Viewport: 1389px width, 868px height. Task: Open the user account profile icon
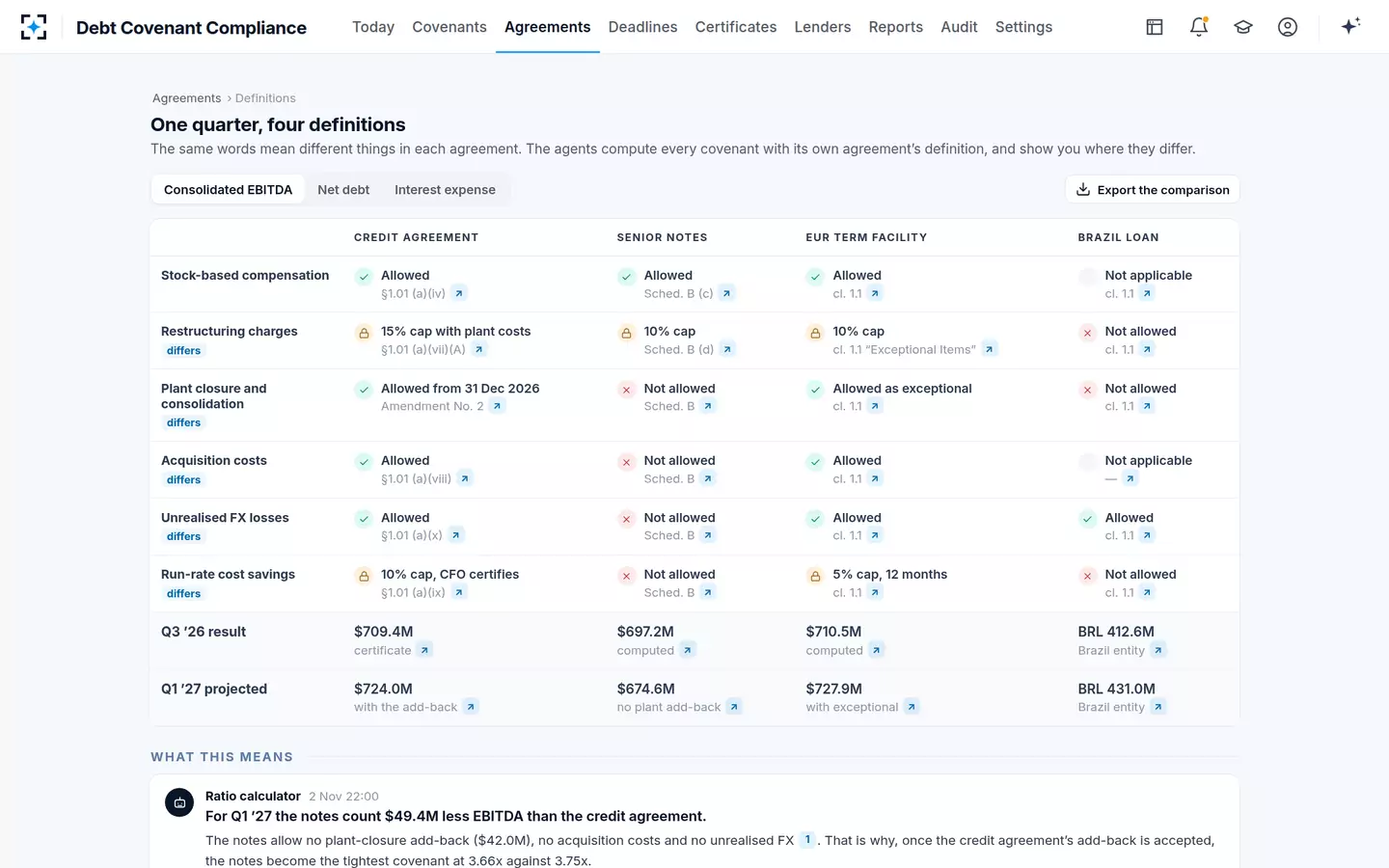click(1288, 27)
